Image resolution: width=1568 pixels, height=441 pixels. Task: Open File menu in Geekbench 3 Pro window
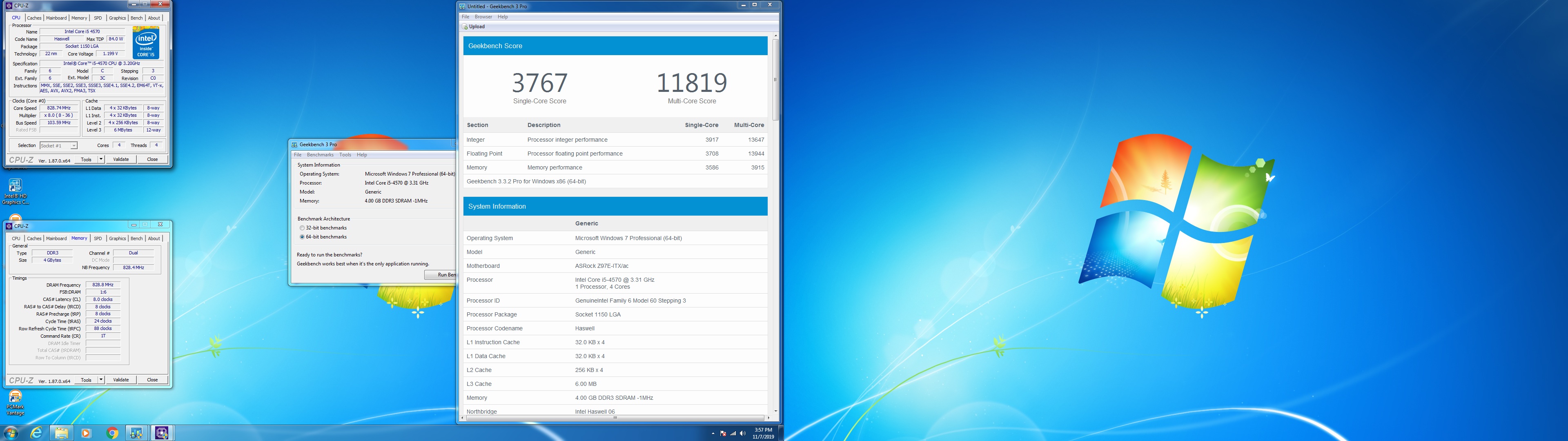click(x=298, y=155)
